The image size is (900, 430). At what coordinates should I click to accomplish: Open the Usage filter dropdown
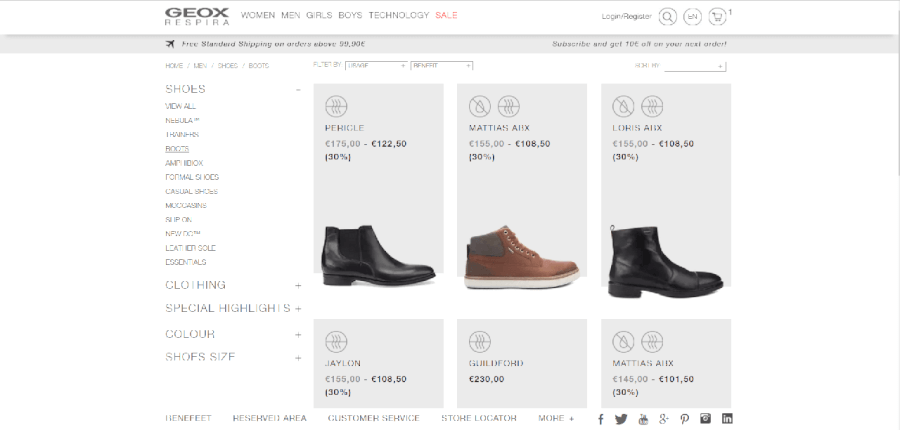[x=376, y=65]
